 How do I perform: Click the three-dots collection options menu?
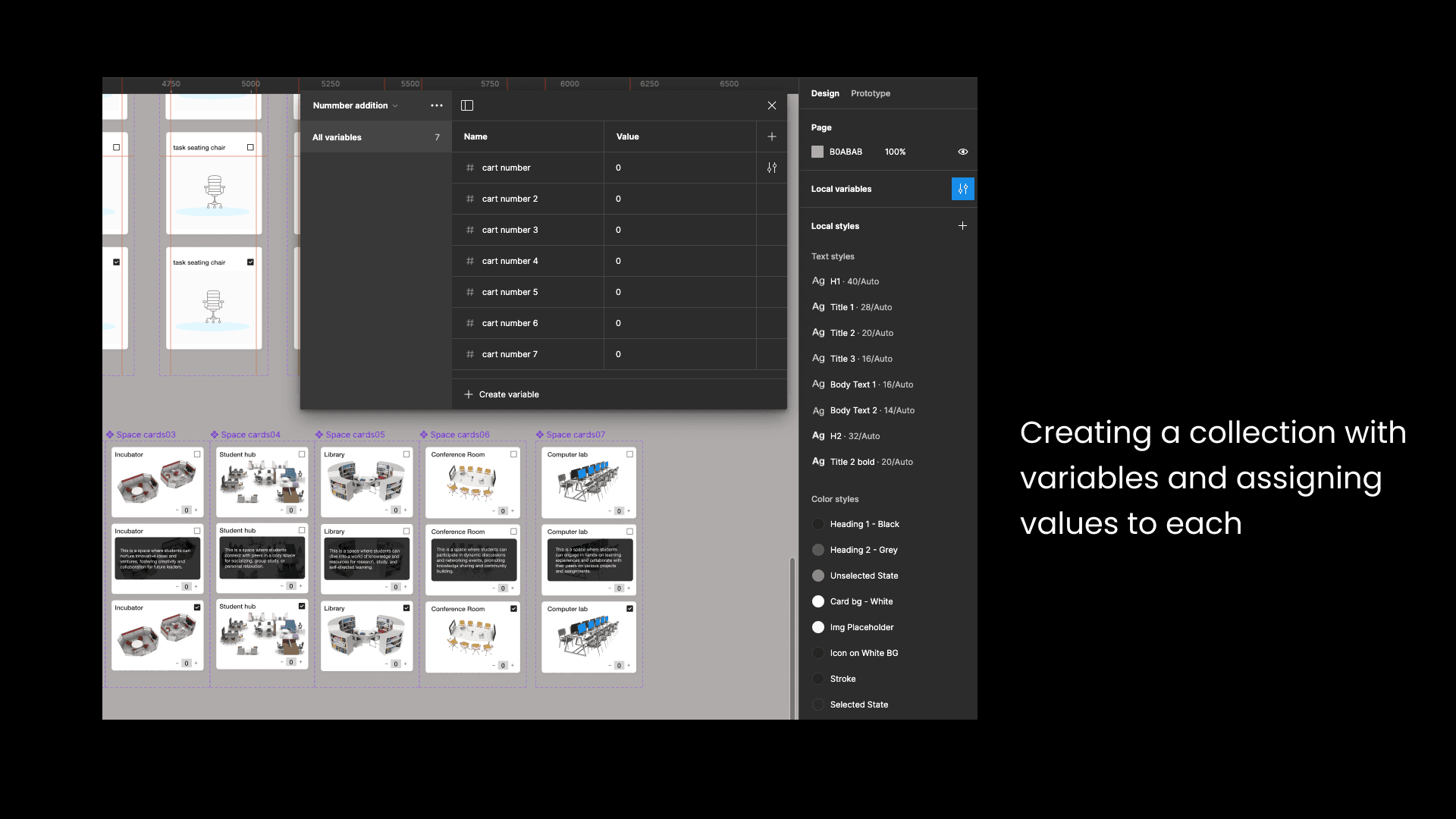point(436,105)
